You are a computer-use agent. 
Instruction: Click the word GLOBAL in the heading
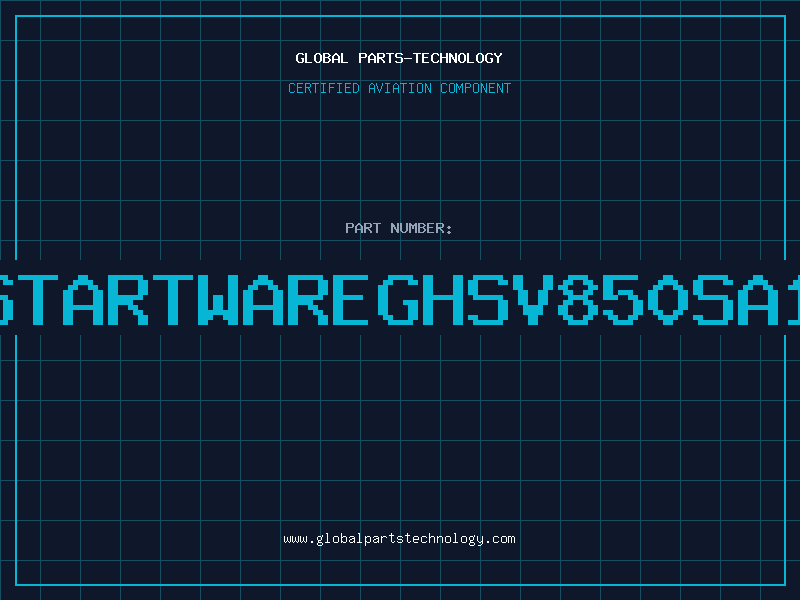point(322,58)
